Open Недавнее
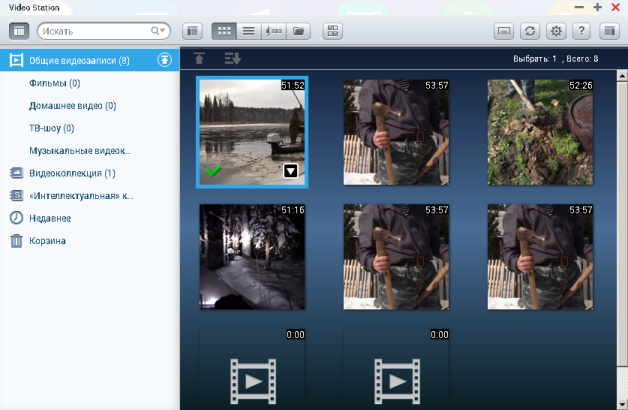This screenshot has width=628, height=410. point(50,218)
